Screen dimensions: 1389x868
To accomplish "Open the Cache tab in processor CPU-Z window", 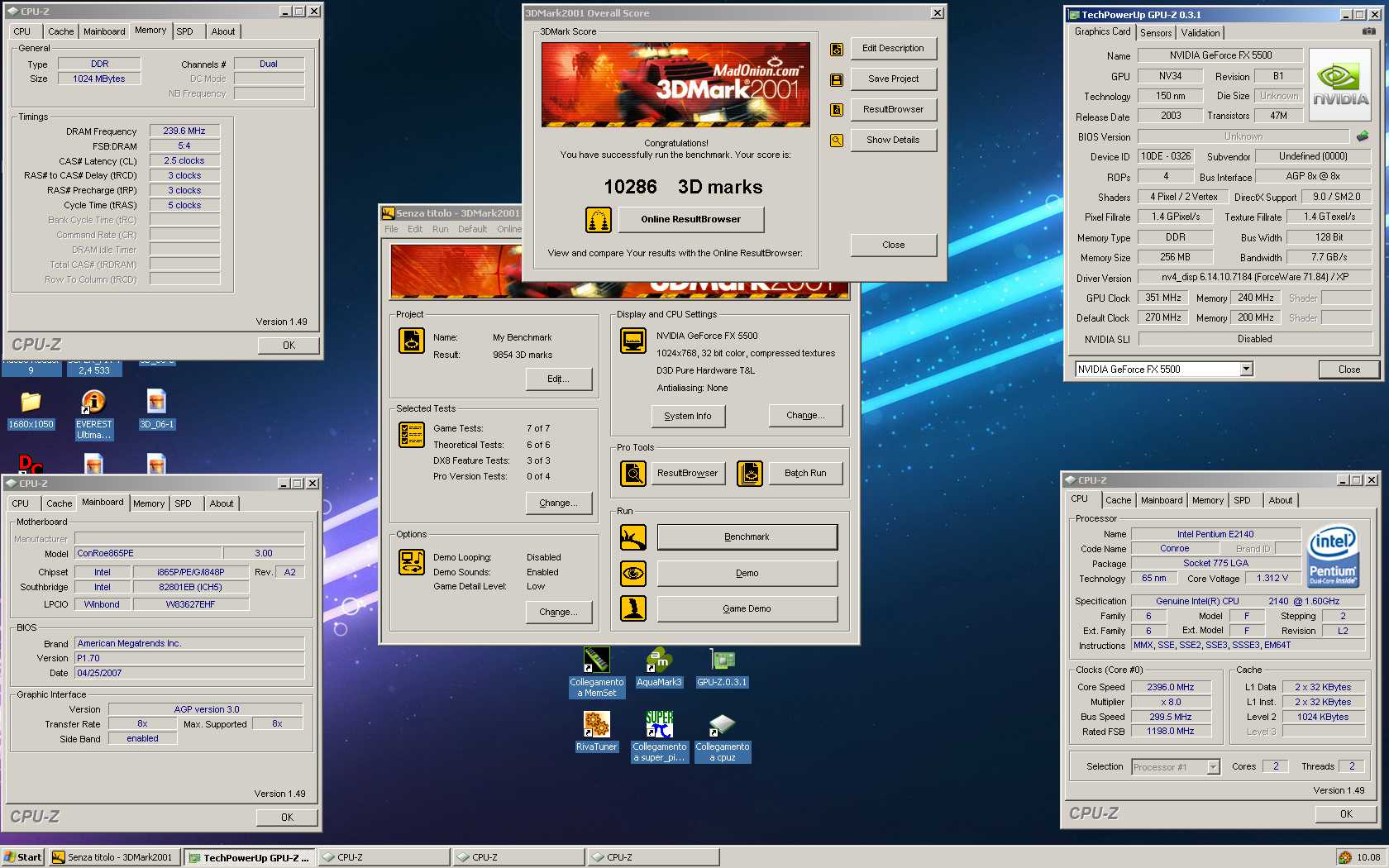I will click(1118, 500).
